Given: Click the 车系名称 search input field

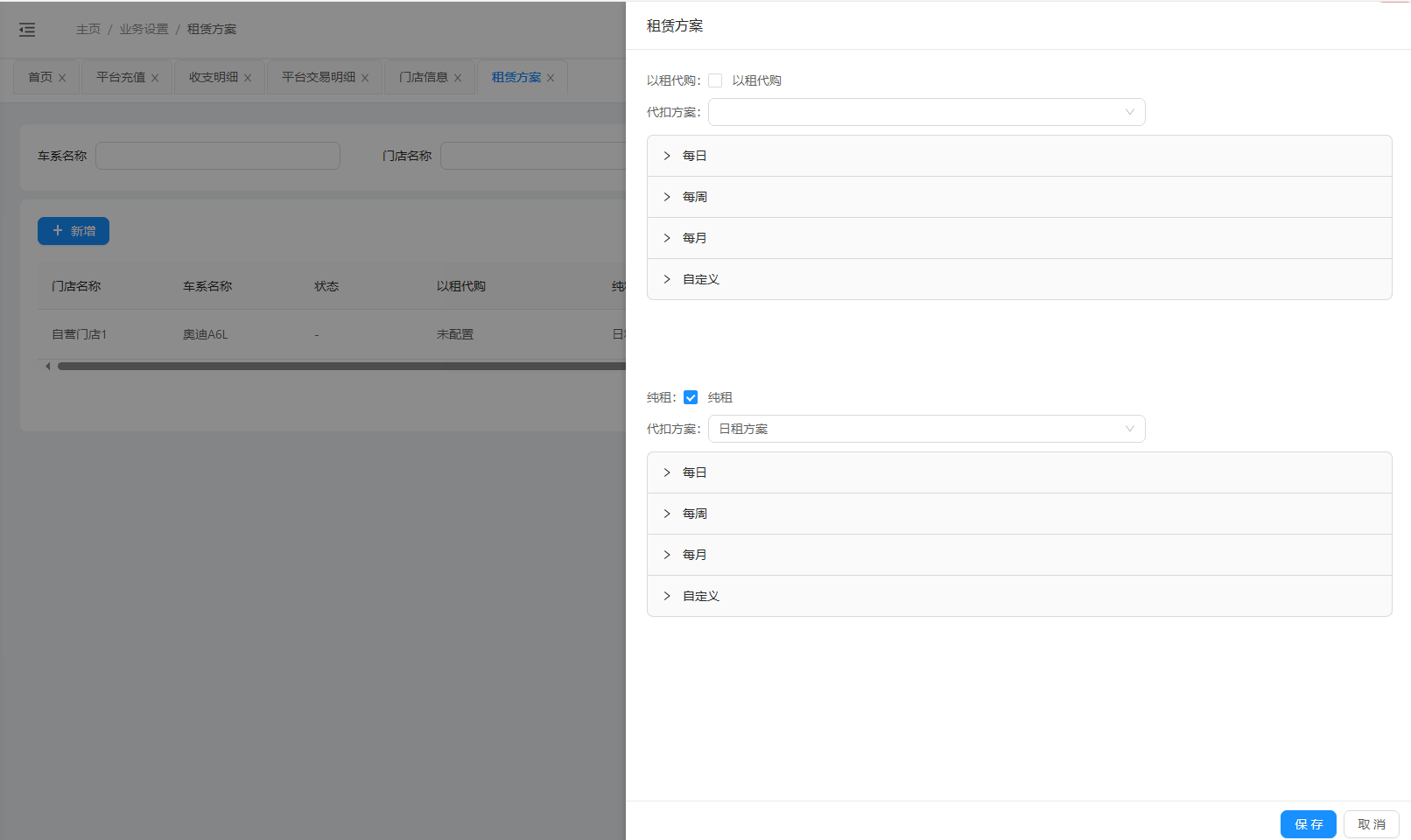Looking at the screenshot, I should point(218,156).
